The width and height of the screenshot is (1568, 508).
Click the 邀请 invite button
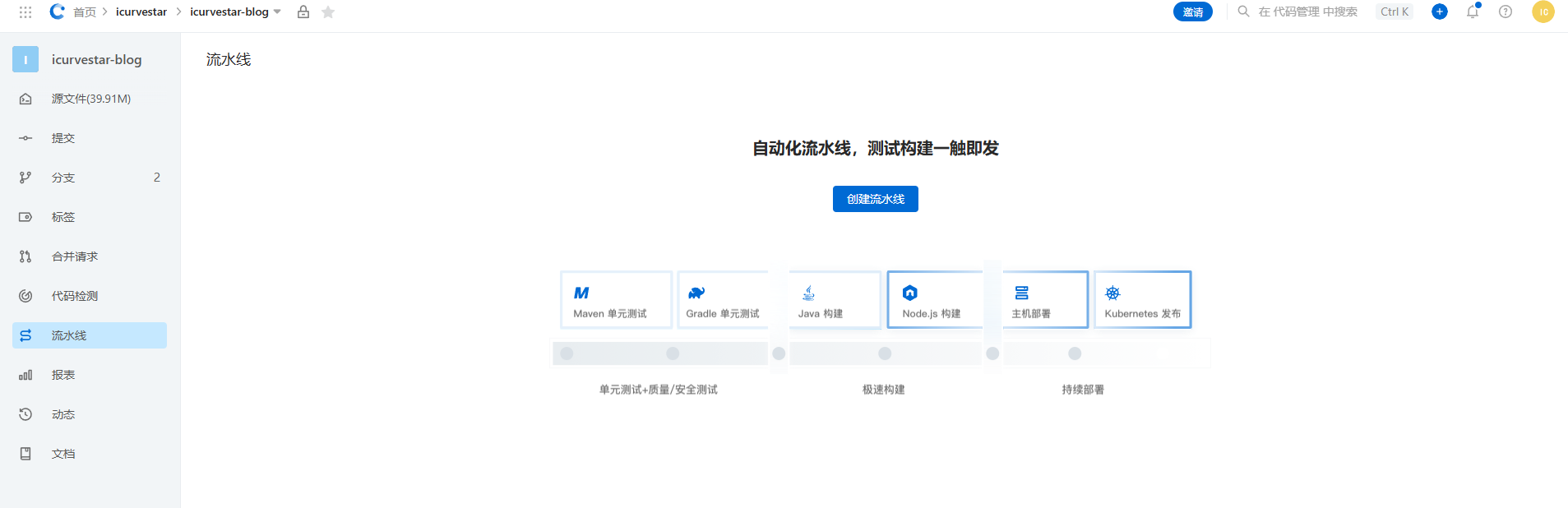tap(1192, 12)
